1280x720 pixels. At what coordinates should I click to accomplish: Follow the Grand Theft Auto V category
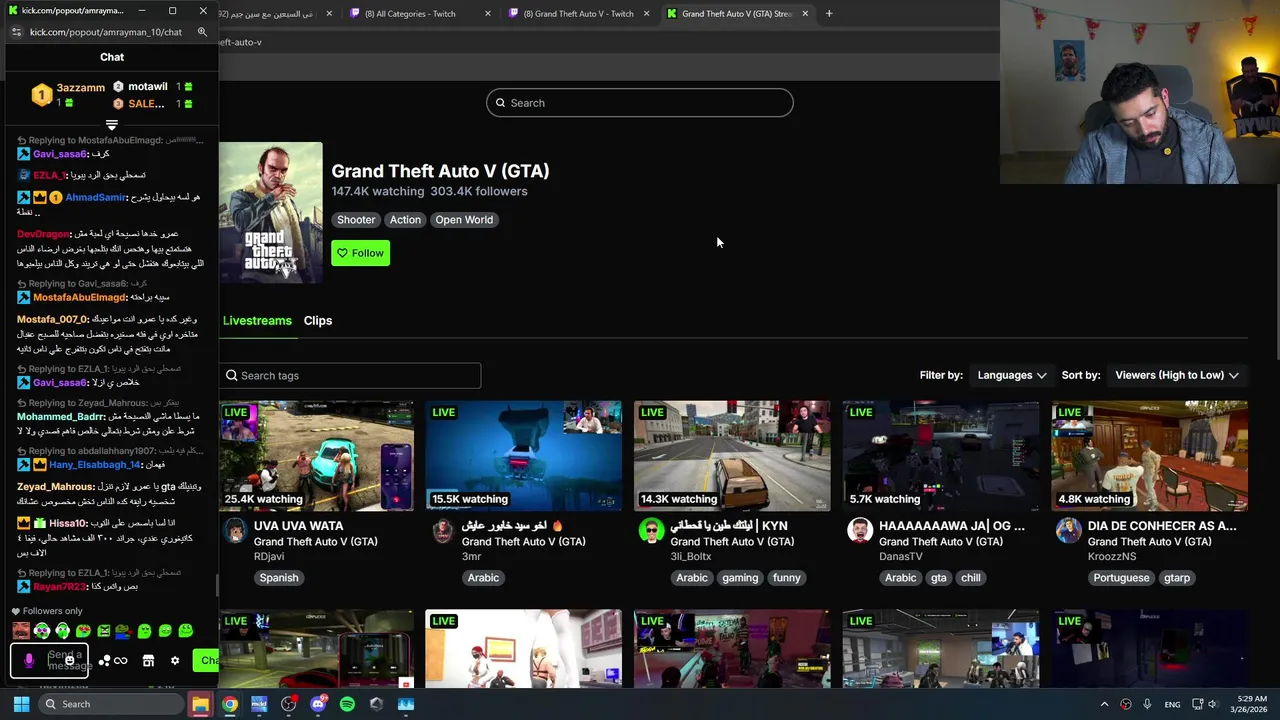tap(360, 253)
